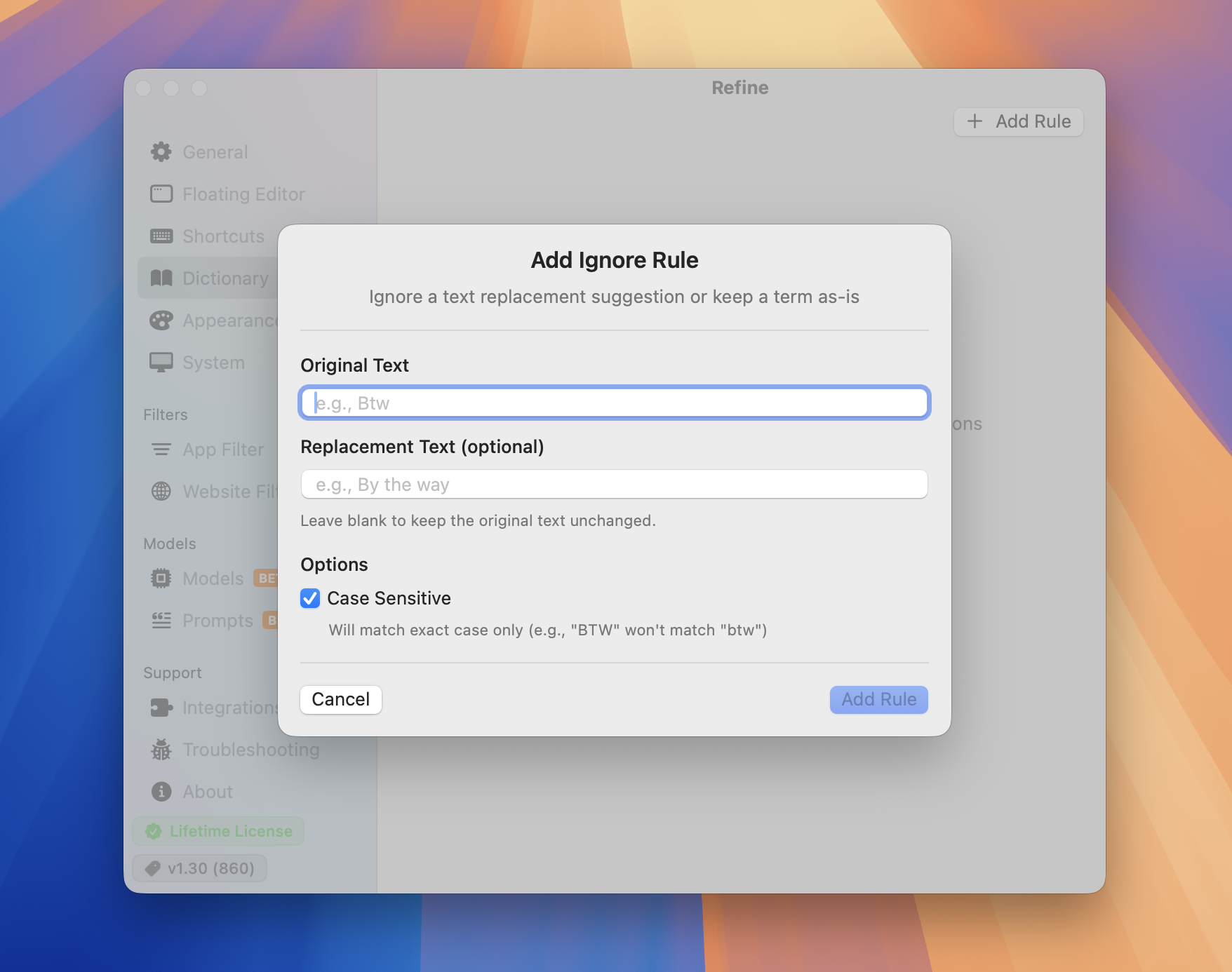Click the App Filter lines icon
1232x972 pixels.
click(x=161, y=450)
